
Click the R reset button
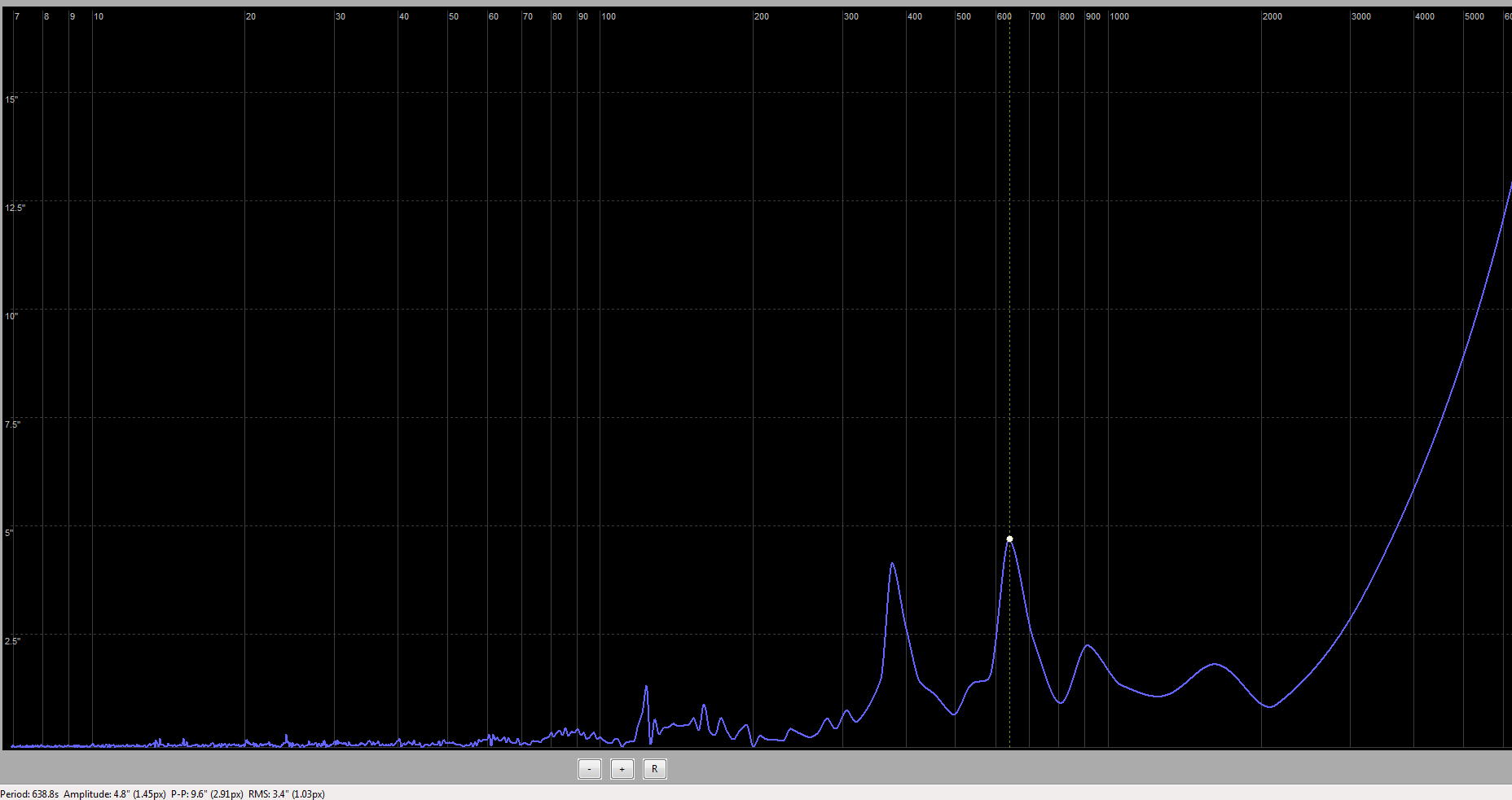click(x=655, y=769)
